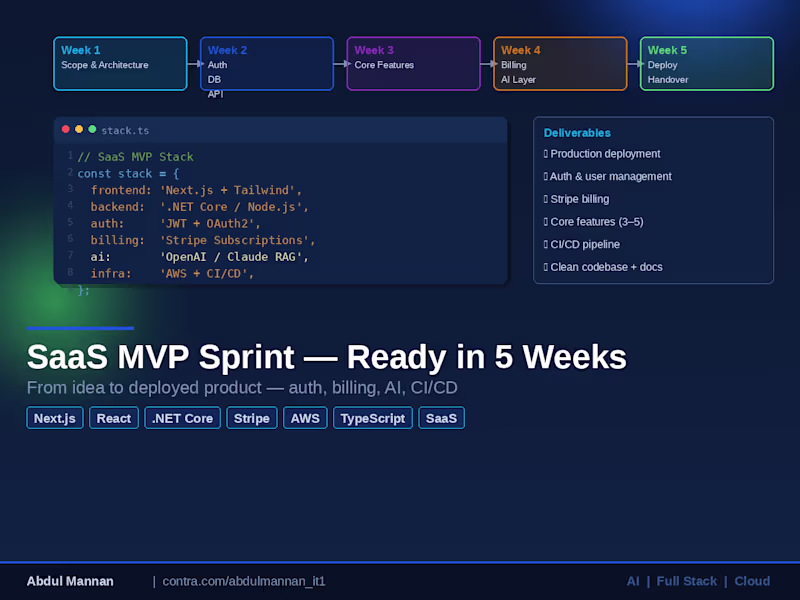Screen dimensions: 800x600
Task: Select the Week 4 Billing AI Layer card
Action: [x=560, y=64]
